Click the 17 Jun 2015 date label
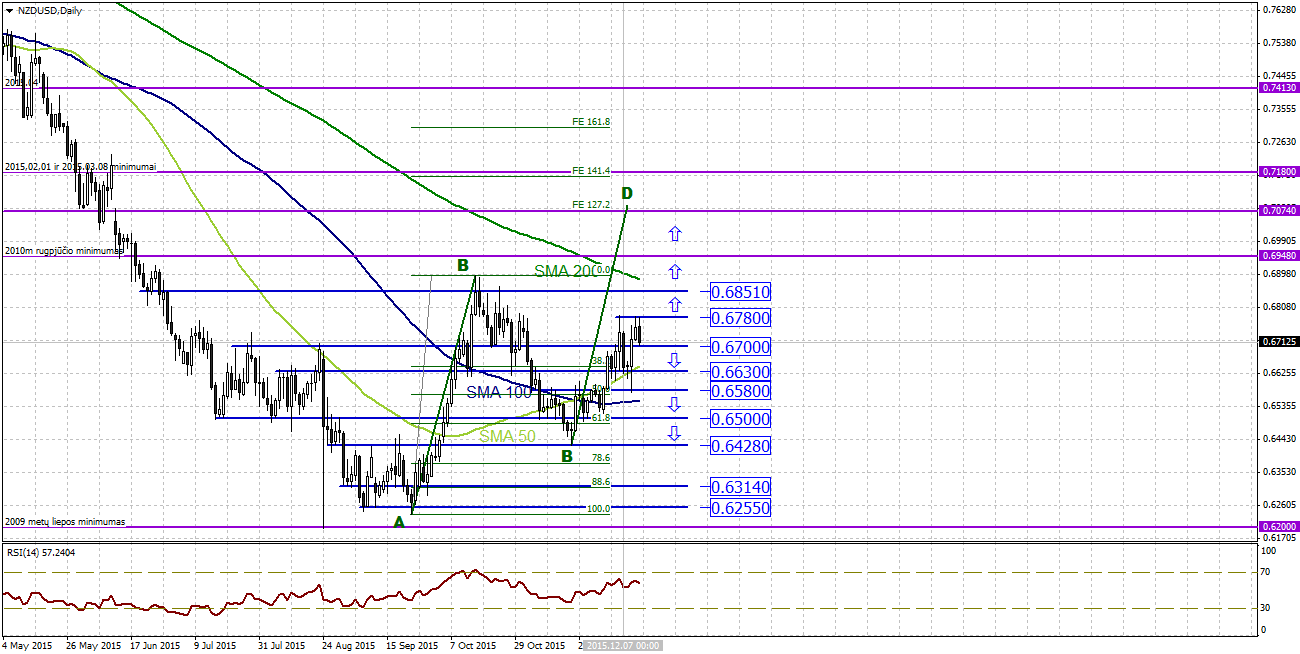 click(156, 646)
